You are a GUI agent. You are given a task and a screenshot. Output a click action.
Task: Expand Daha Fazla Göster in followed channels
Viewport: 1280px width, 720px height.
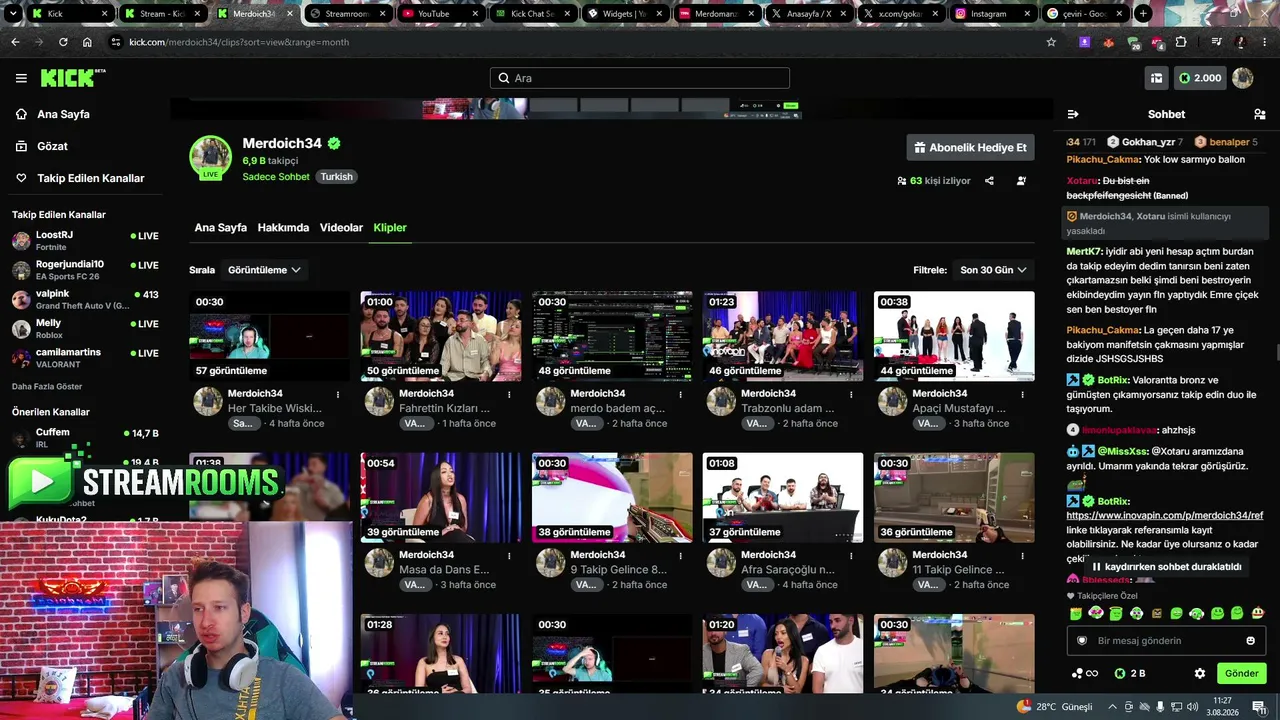47,387
